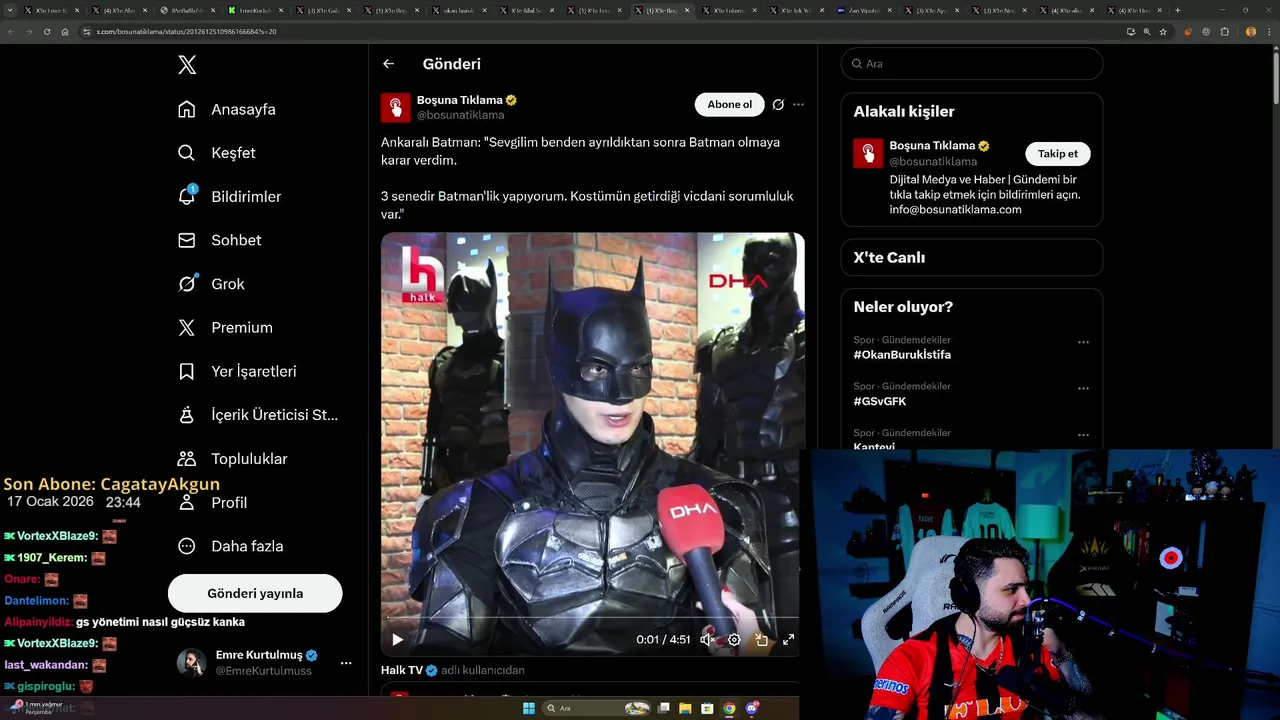1280x720 pixels.
Task: Click the browser address bar URL
Action: 186,32
